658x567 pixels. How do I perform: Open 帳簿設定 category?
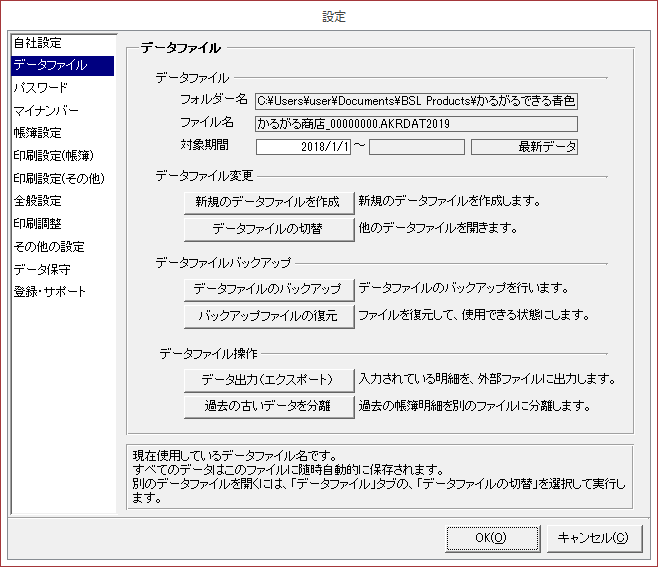pos(37,133)
